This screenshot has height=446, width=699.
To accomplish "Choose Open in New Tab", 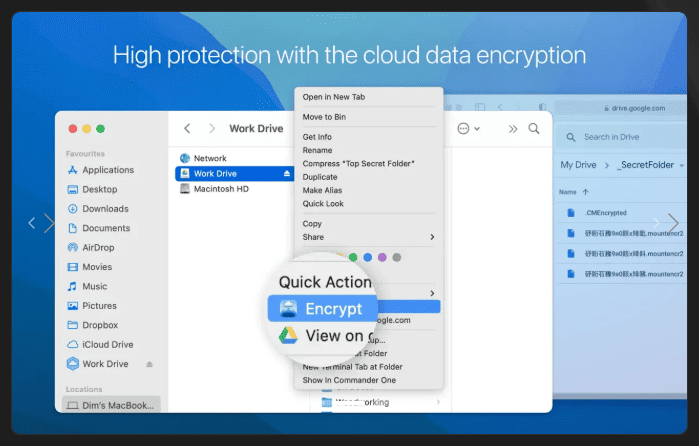I will tap(333, 97).
